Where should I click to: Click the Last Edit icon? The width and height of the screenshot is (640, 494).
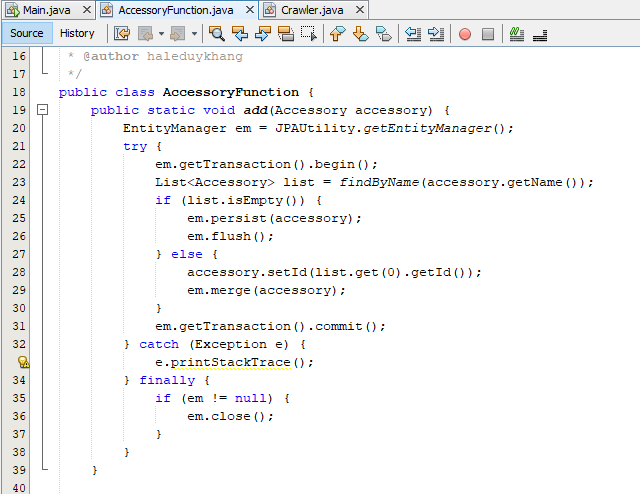[122, 33]
